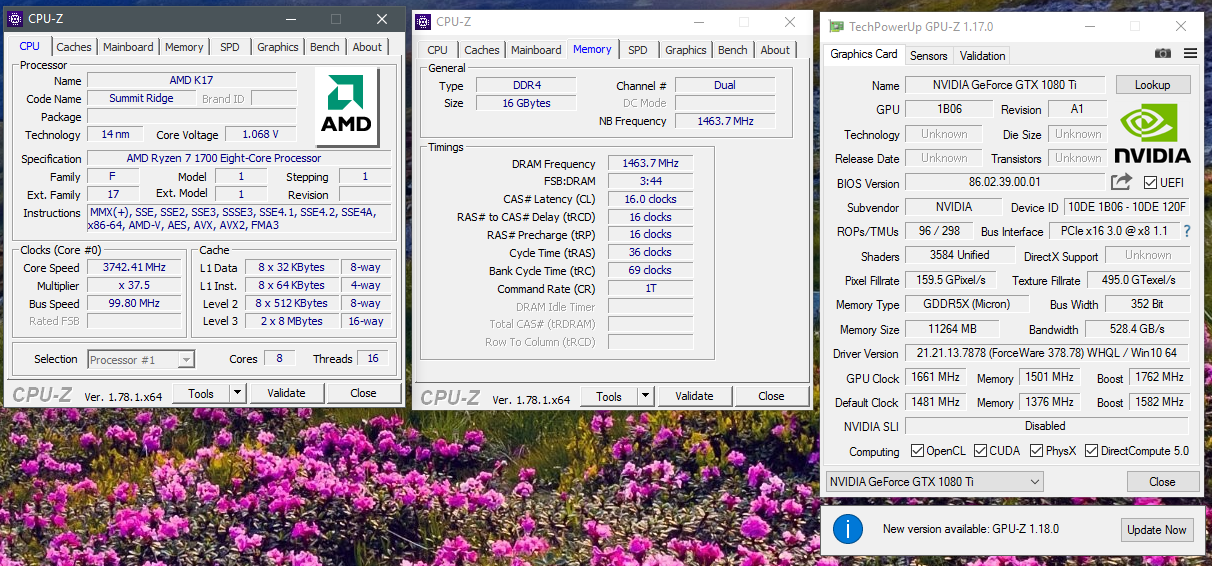The image size is (1212, 566).
Task: Toggle the PhysX checkbox
Action: tap(1036, 451)
